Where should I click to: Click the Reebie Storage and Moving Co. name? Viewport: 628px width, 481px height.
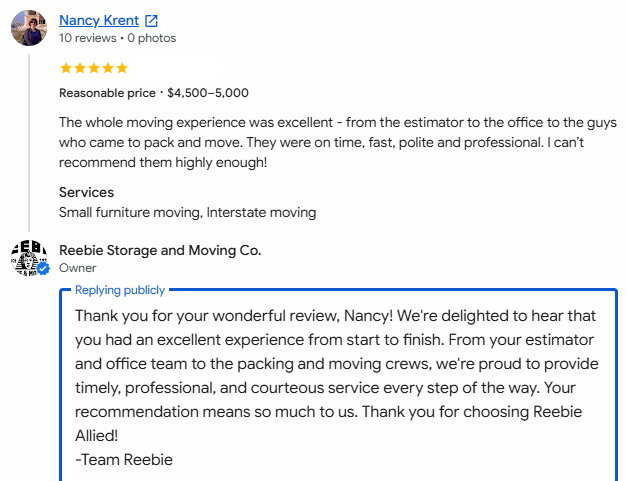(x=160, y=250)
